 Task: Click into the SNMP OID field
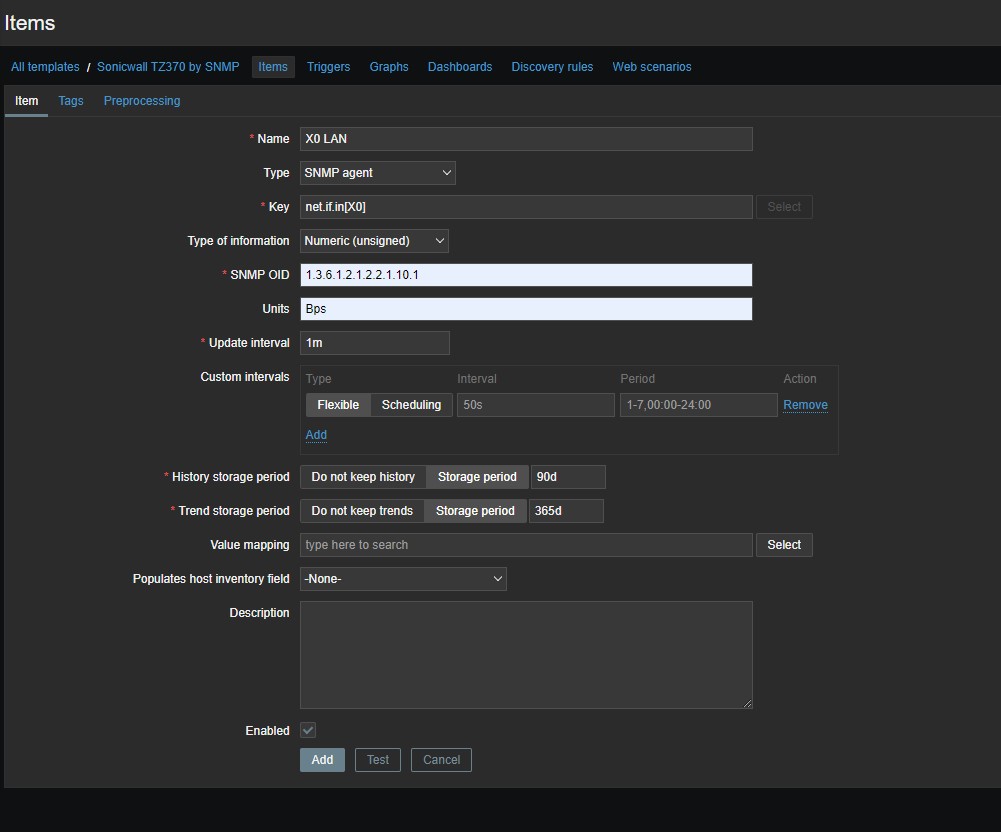click(526, 275)
